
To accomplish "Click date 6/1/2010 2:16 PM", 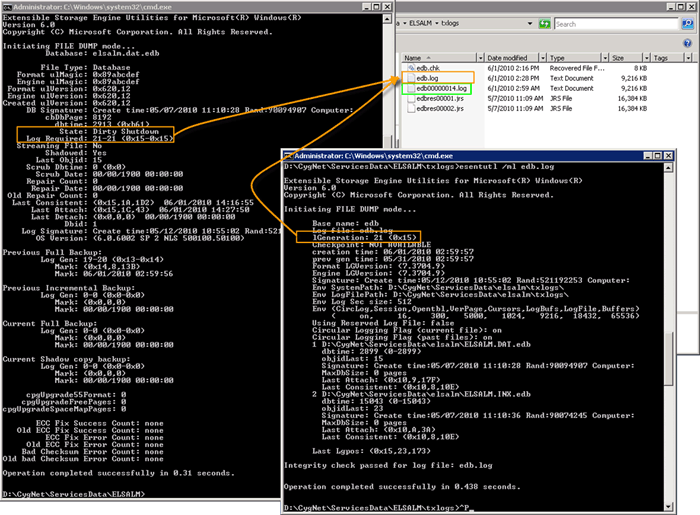I will pos(513,68).
